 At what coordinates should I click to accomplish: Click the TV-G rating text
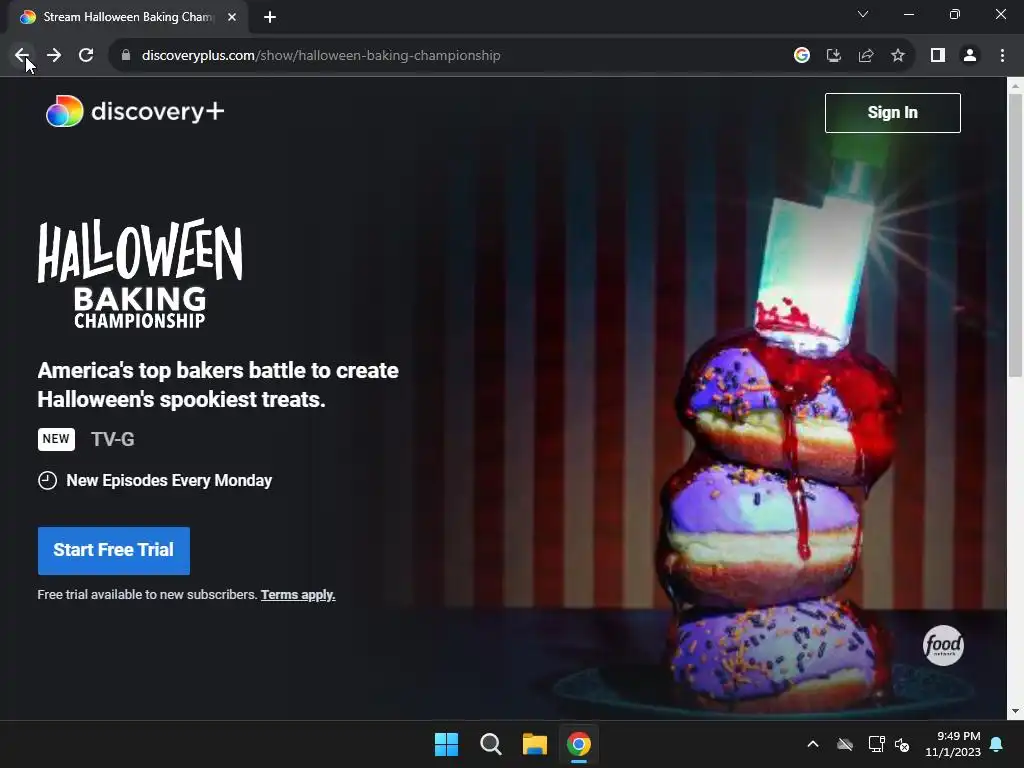112,439
